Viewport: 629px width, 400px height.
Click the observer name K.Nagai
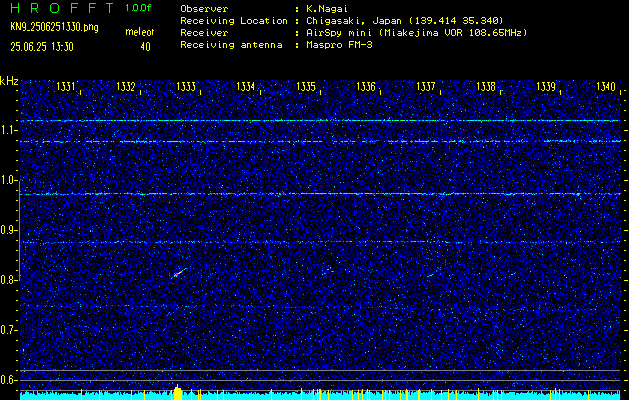click(328, 9)
